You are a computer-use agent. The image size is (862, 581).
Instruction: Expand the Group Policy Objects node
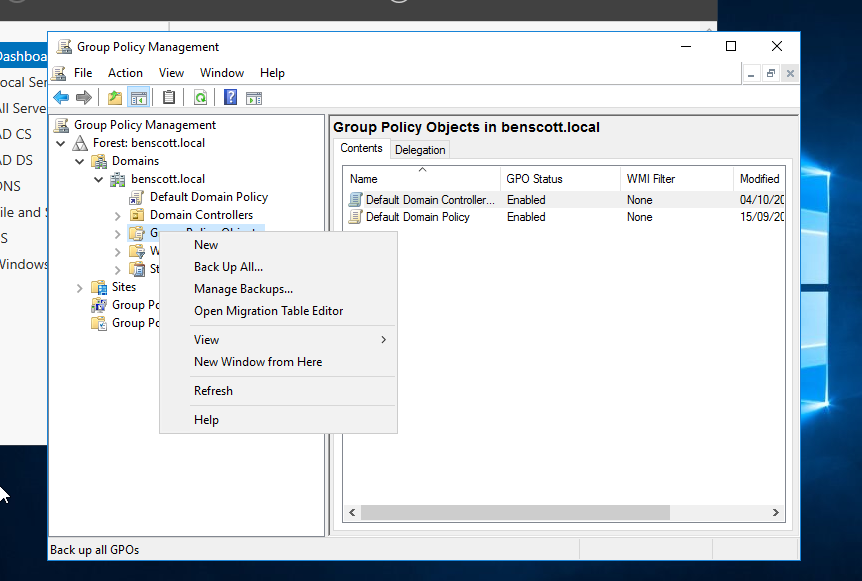coord(118,234)
